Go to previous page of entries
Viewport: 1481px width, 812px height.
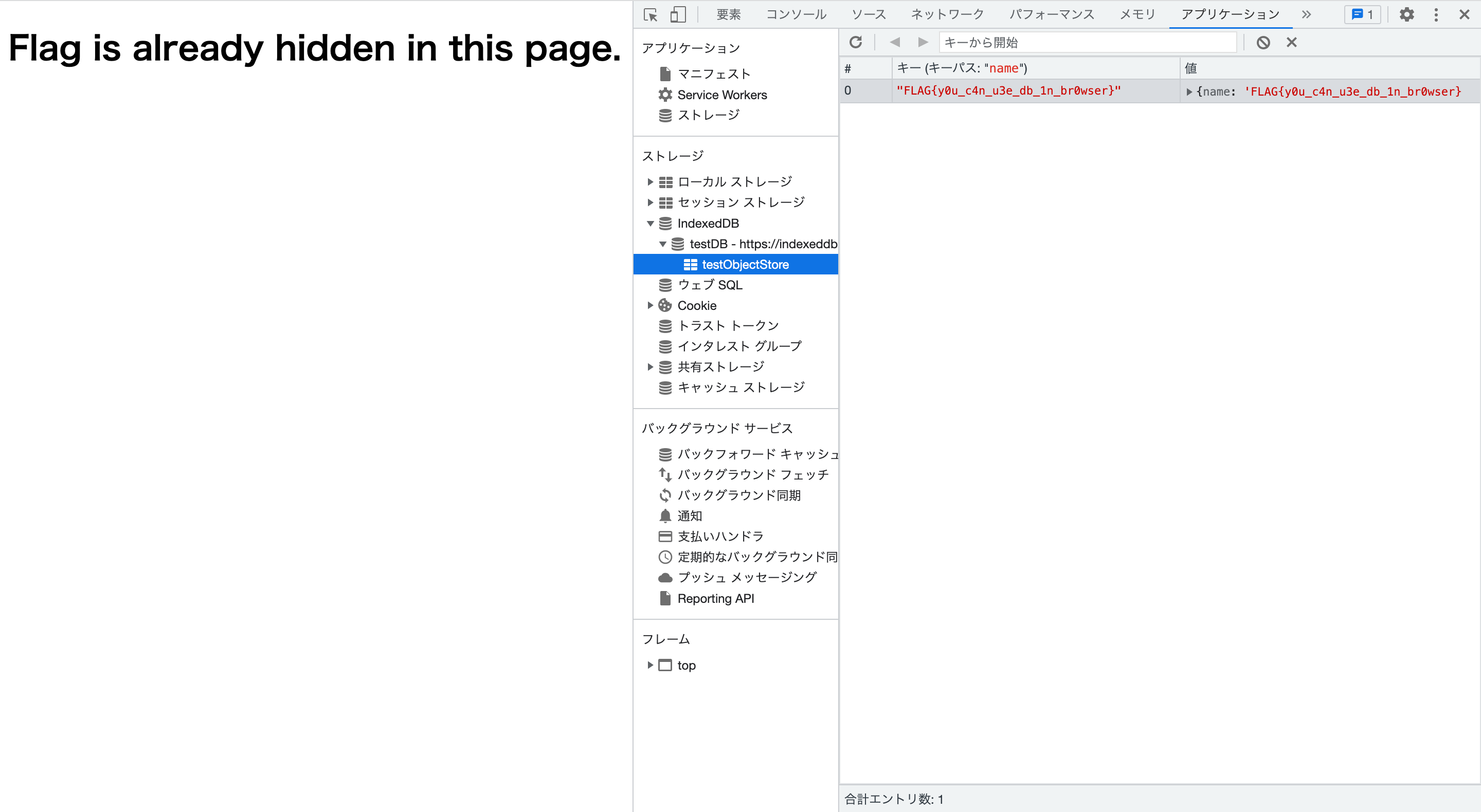895,42
